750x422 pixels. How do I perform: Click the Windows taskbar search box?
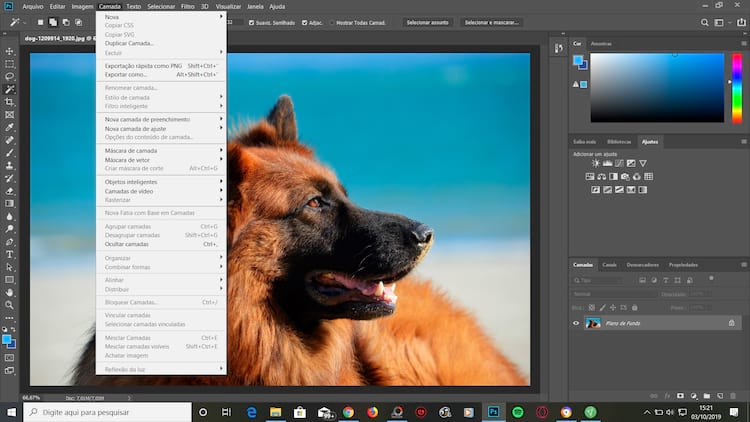click(107, 412)
